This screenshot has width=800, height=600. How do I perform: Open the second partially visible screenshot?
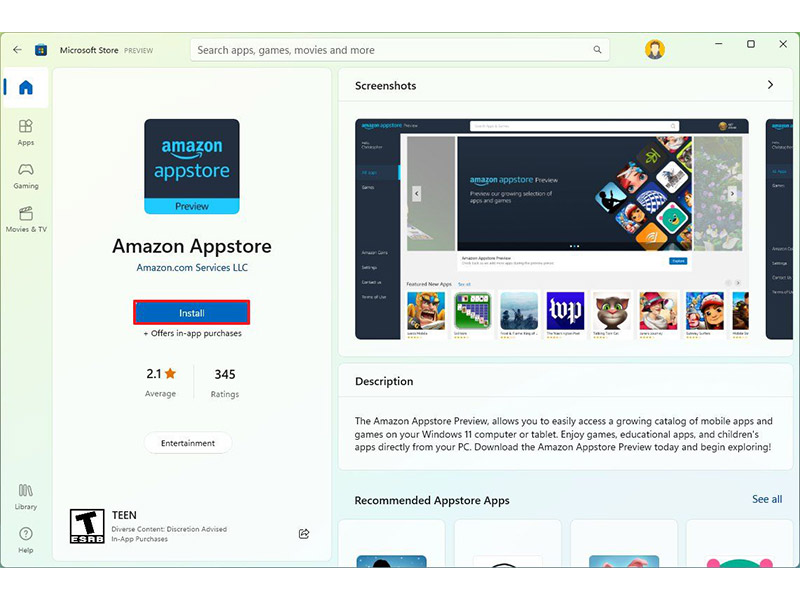(x=779, y=229)
